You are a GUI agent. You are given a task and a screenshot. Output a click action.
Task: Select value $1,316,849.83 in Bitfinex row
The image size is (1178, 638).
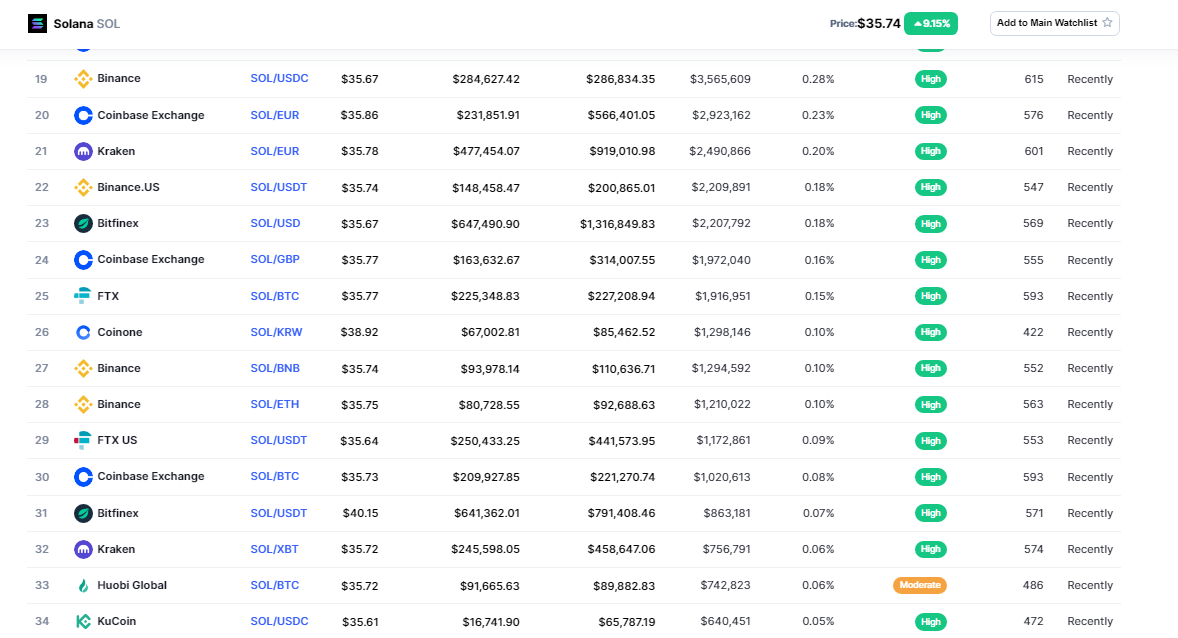click(x=618, y=224)
